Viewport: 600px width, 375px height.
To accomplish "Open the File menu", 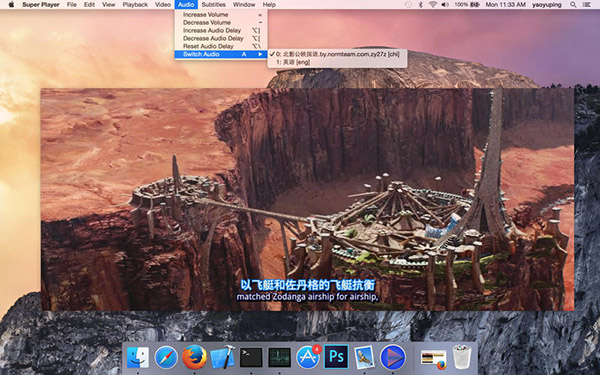I will pyautogui.click(x=72, y=5).
